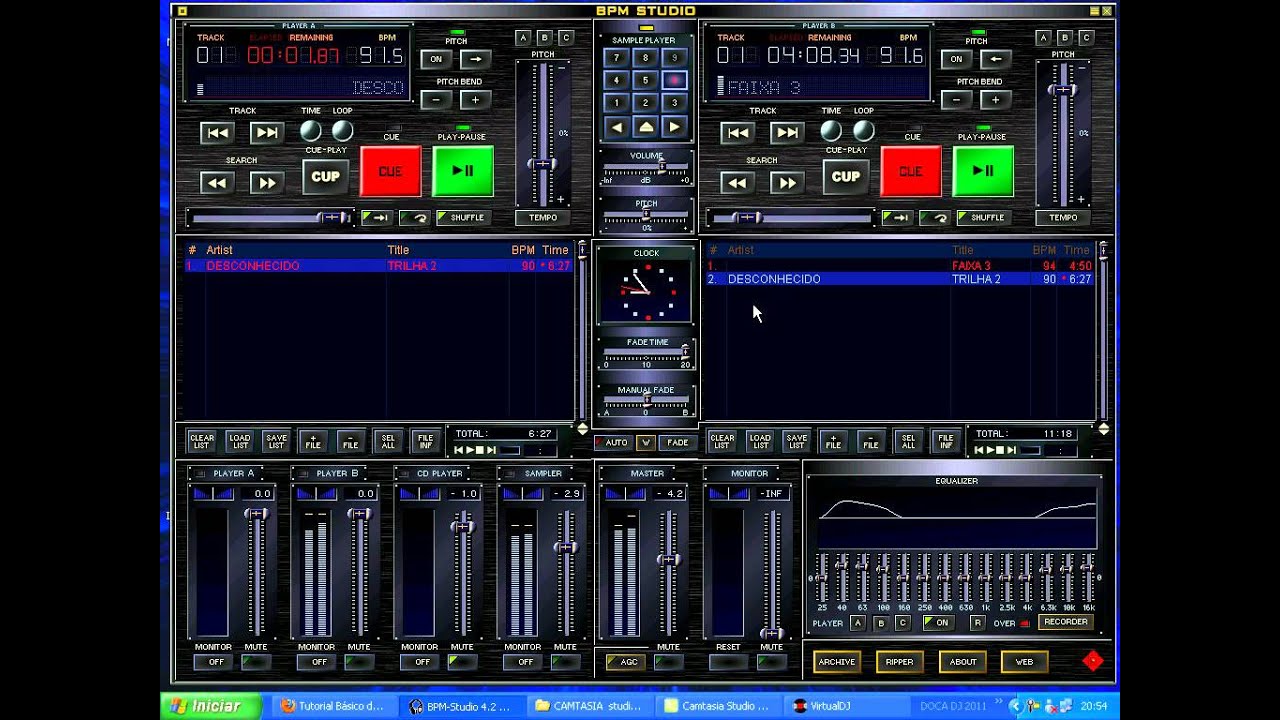This screenshot has height=720, width=1280.
Task: Search rewind on Player A
Action: (217, 182)
